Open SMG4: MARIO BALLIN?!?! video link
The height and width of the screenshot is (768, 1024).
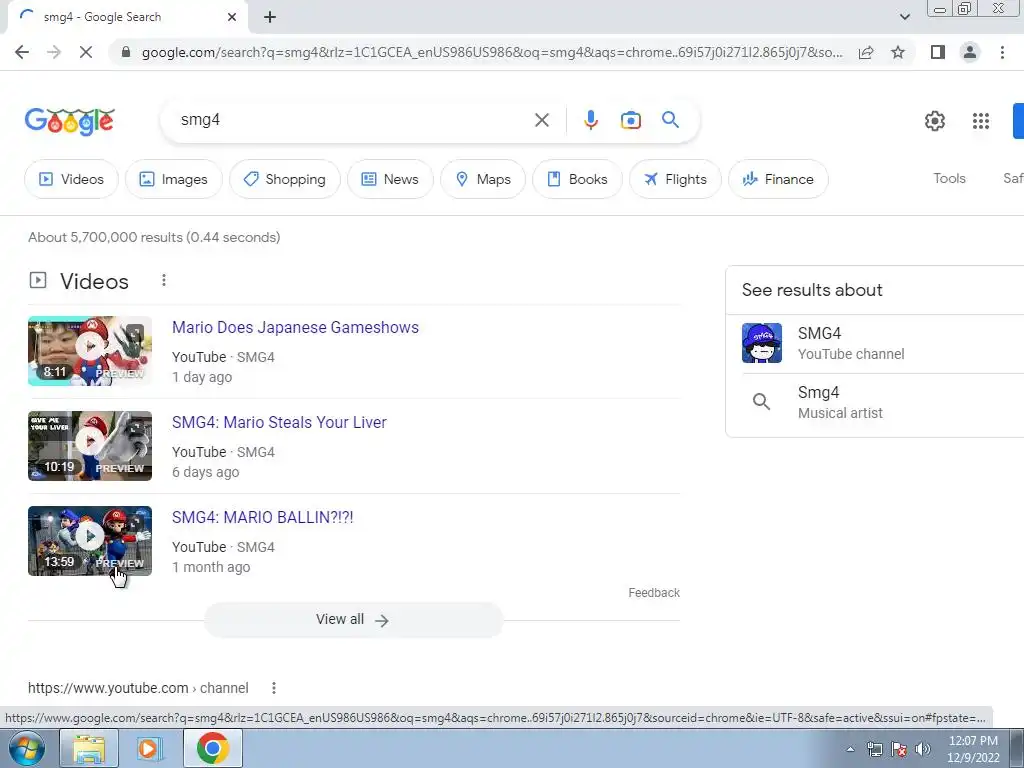[263, 517]
